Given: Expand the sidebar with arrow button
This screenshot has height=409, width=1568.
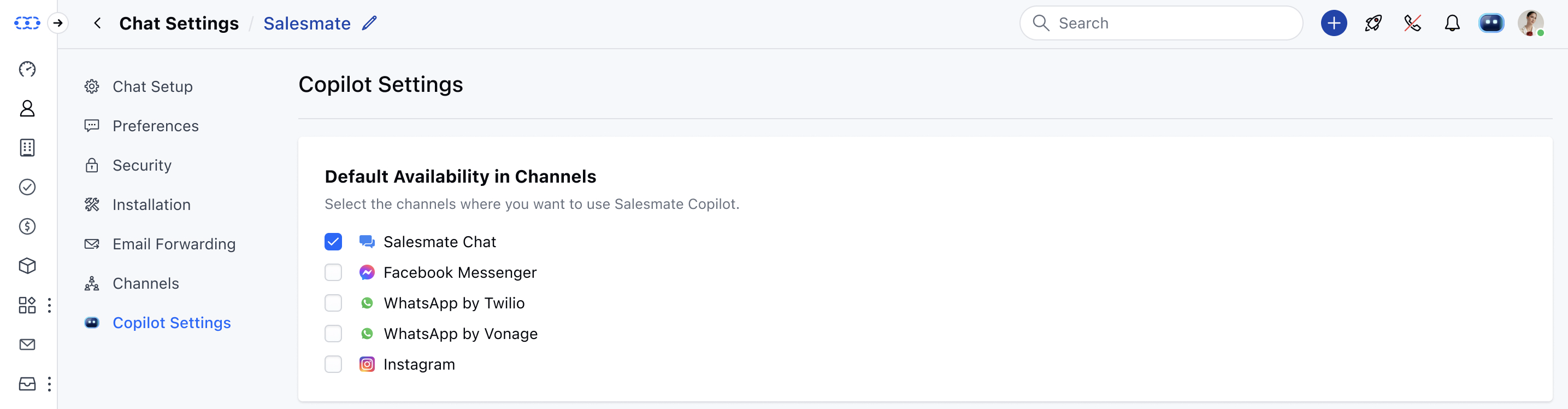Looking at the screenshot, I should (x=58, y=23).
